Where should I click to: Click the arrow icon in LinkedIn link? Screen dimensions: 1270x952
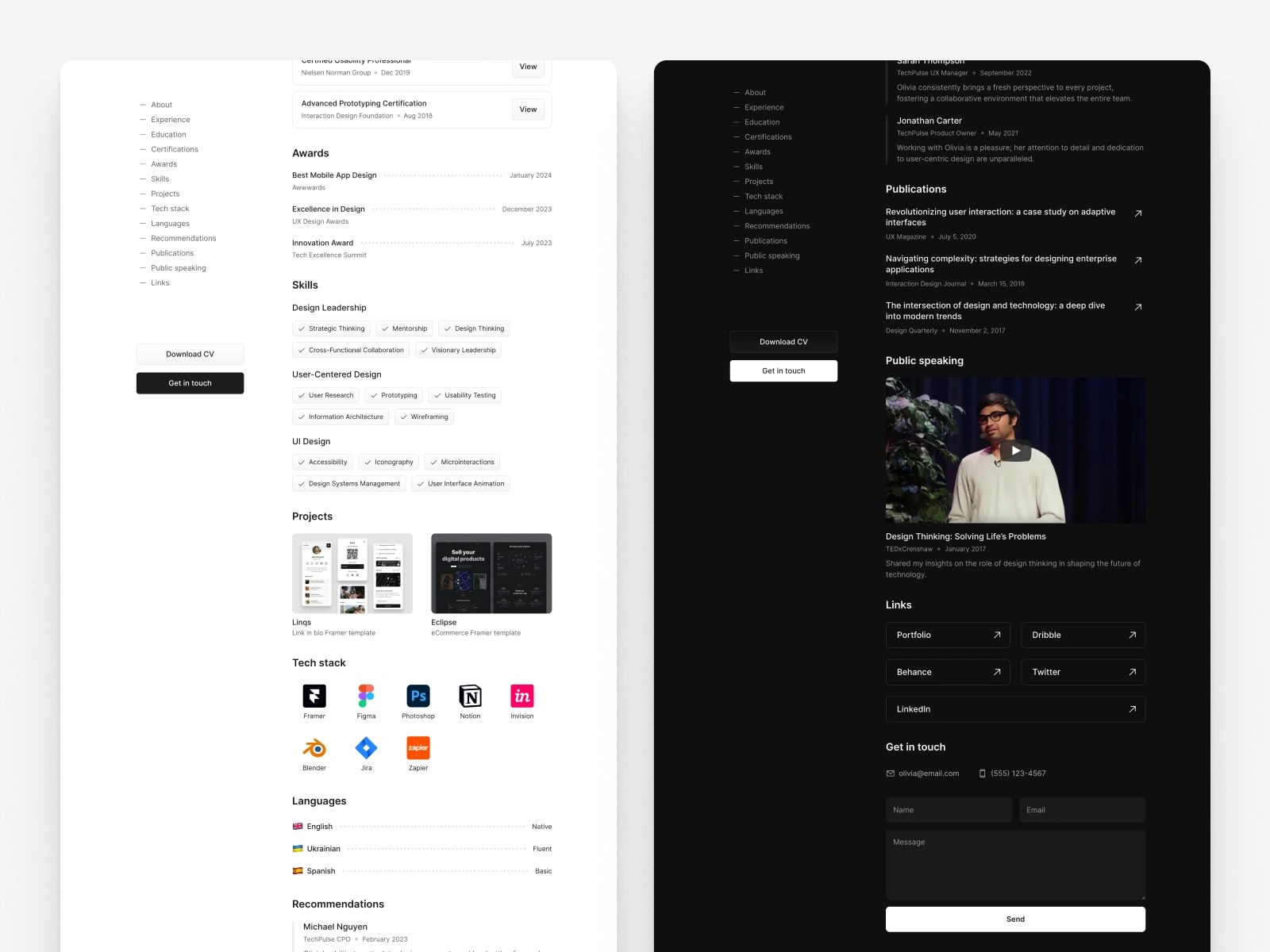[1133, 709]
